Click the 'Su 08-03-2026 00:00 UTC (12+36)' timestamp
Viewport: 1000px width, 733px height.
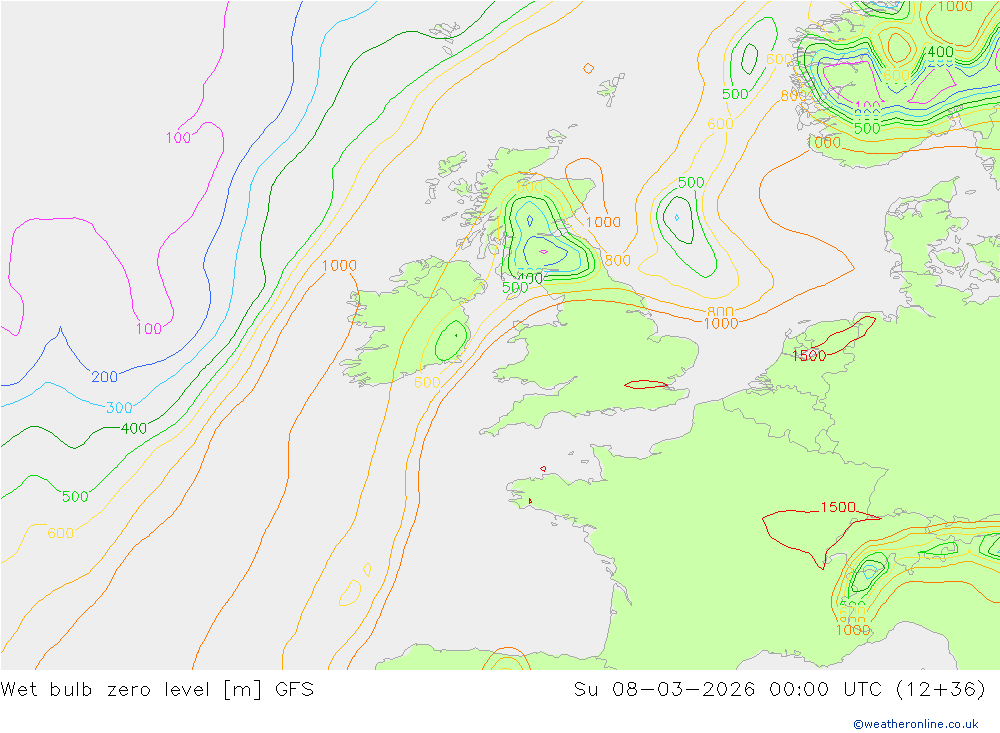point(779,690)
